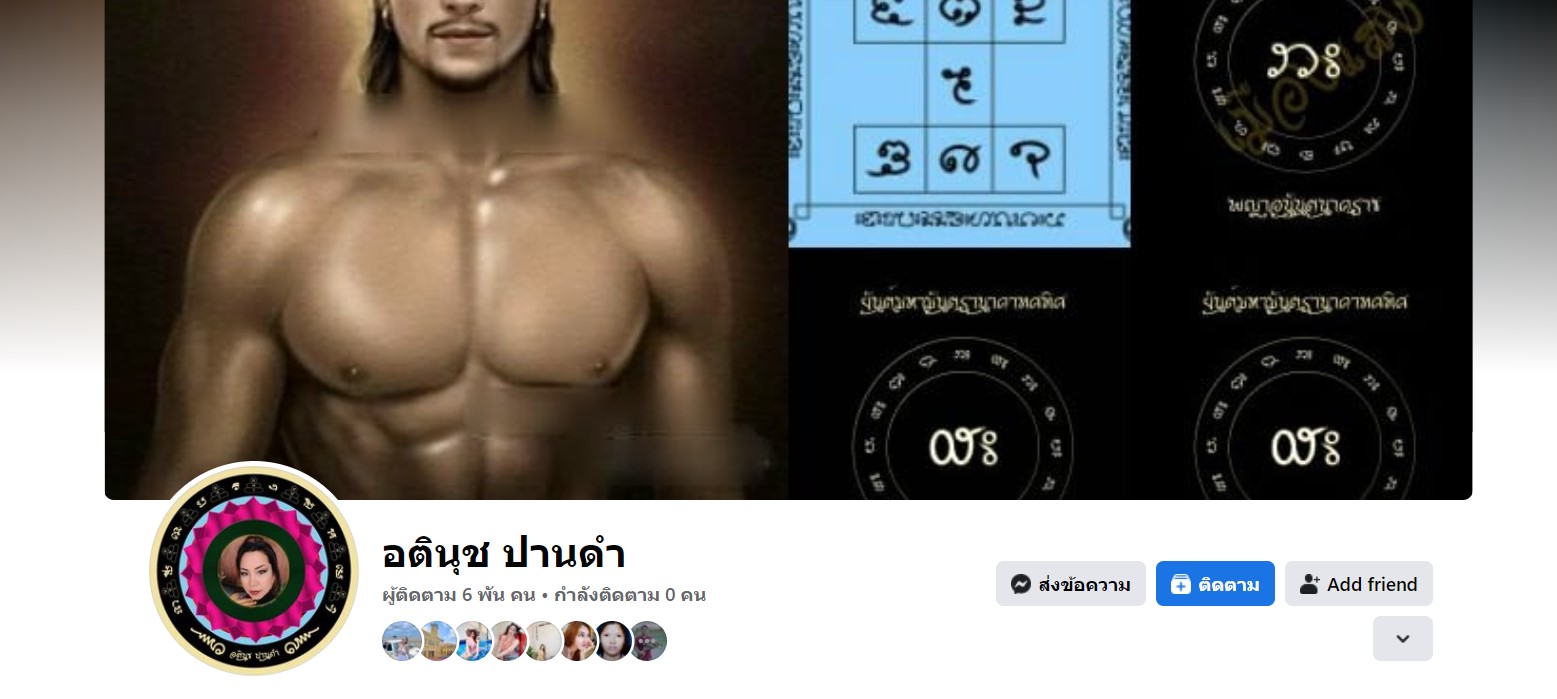Open the ผู้ติดตาม 6 พัน คน followers link

[459, 595]
